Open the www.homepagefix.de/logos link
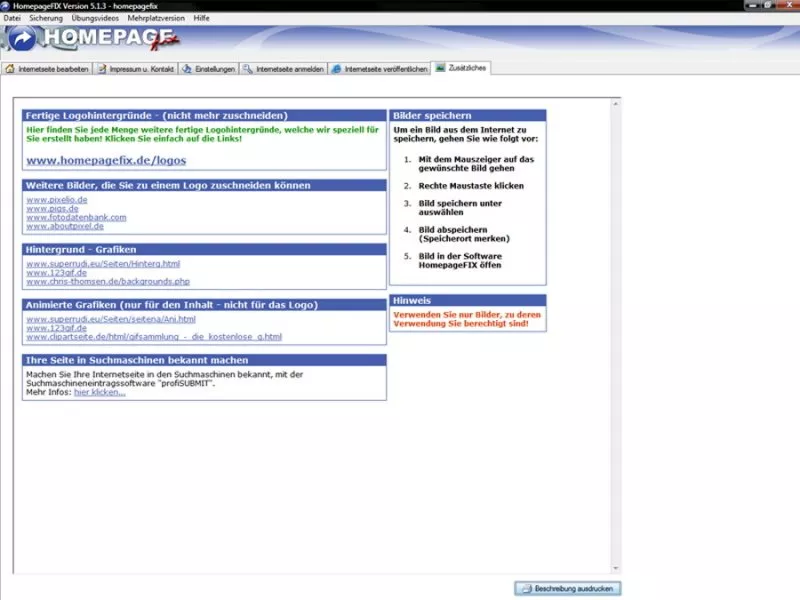800x600 pixels. [x=106, y=160]
